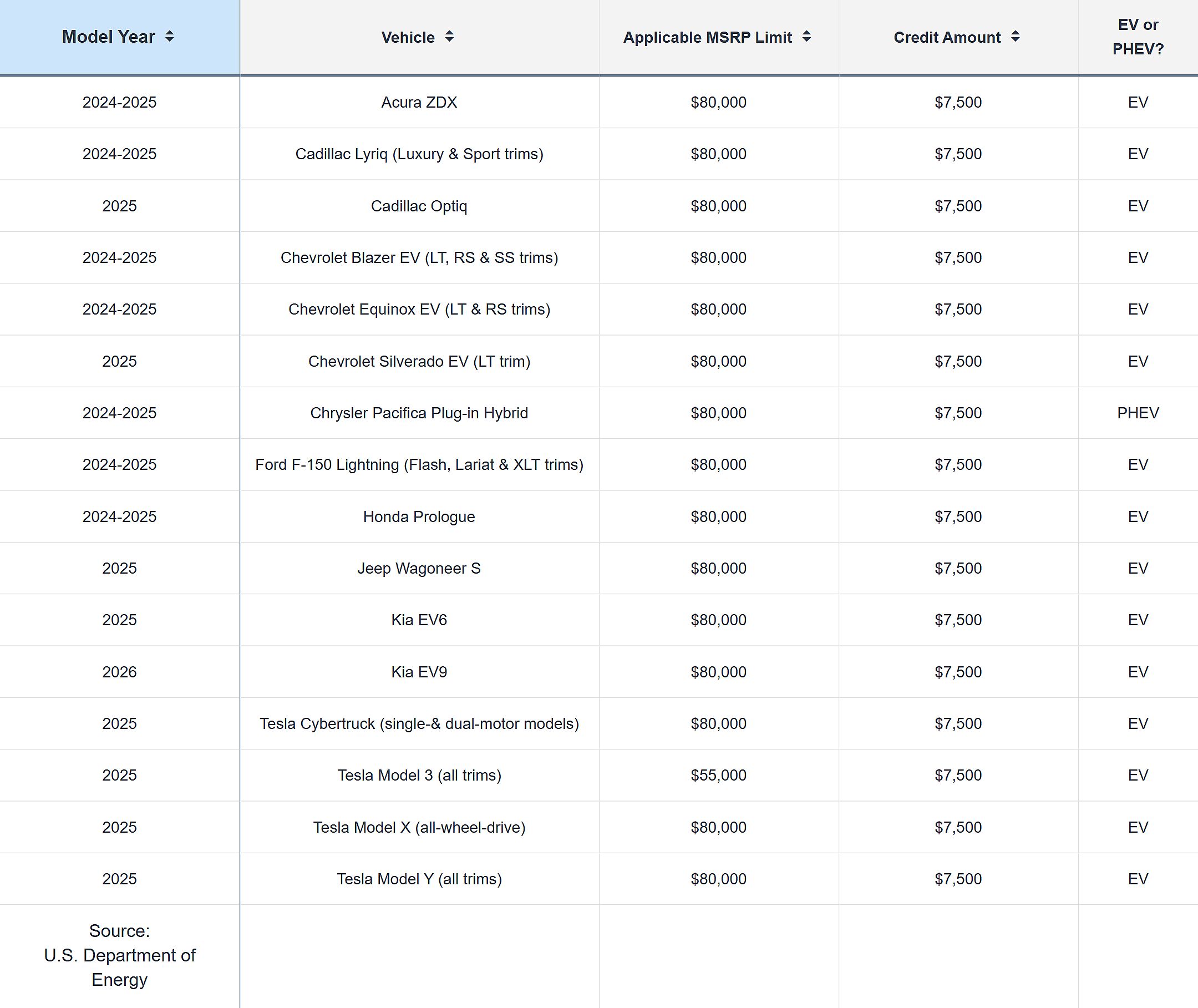Click $80,000 limit in Honda Prologue row
This screenshot has height=1008, width=1198.
719,516
